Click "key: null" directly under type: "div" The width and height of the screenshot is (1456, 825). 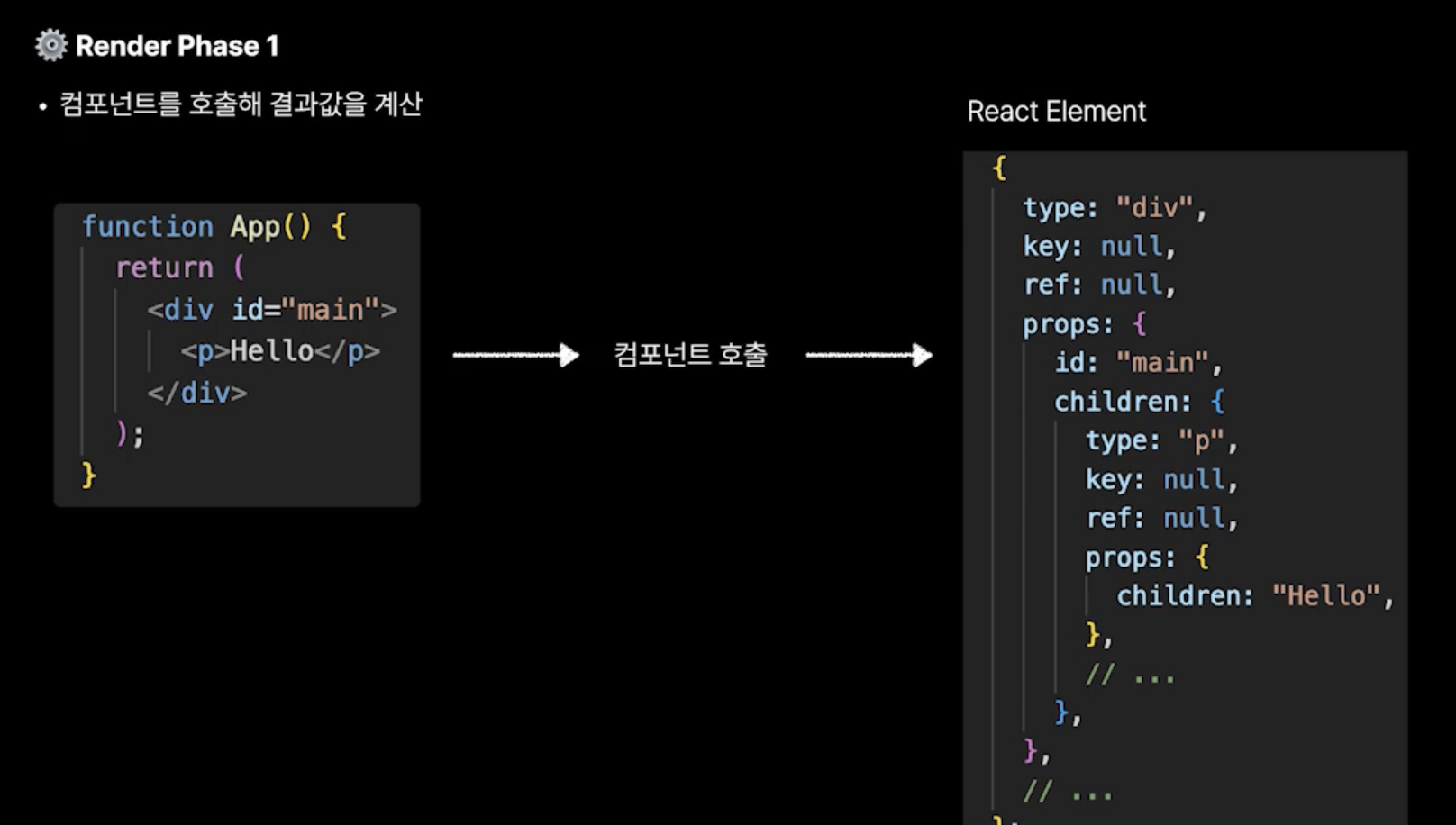click(x=1099, y=247)
